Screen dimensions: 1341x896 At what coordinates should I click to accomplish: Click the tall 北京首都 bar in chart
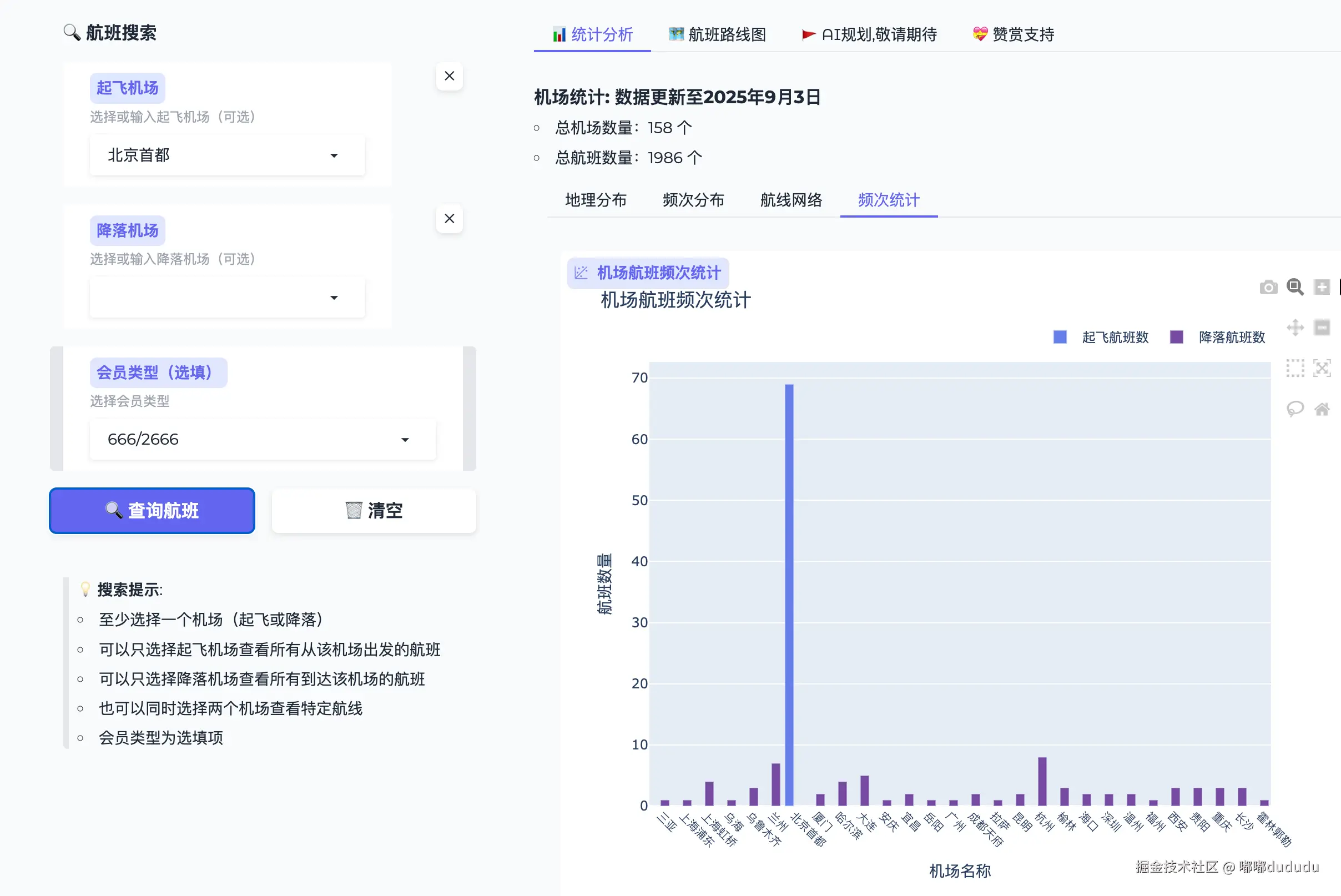pyautogui.click(x=789, y=595)
